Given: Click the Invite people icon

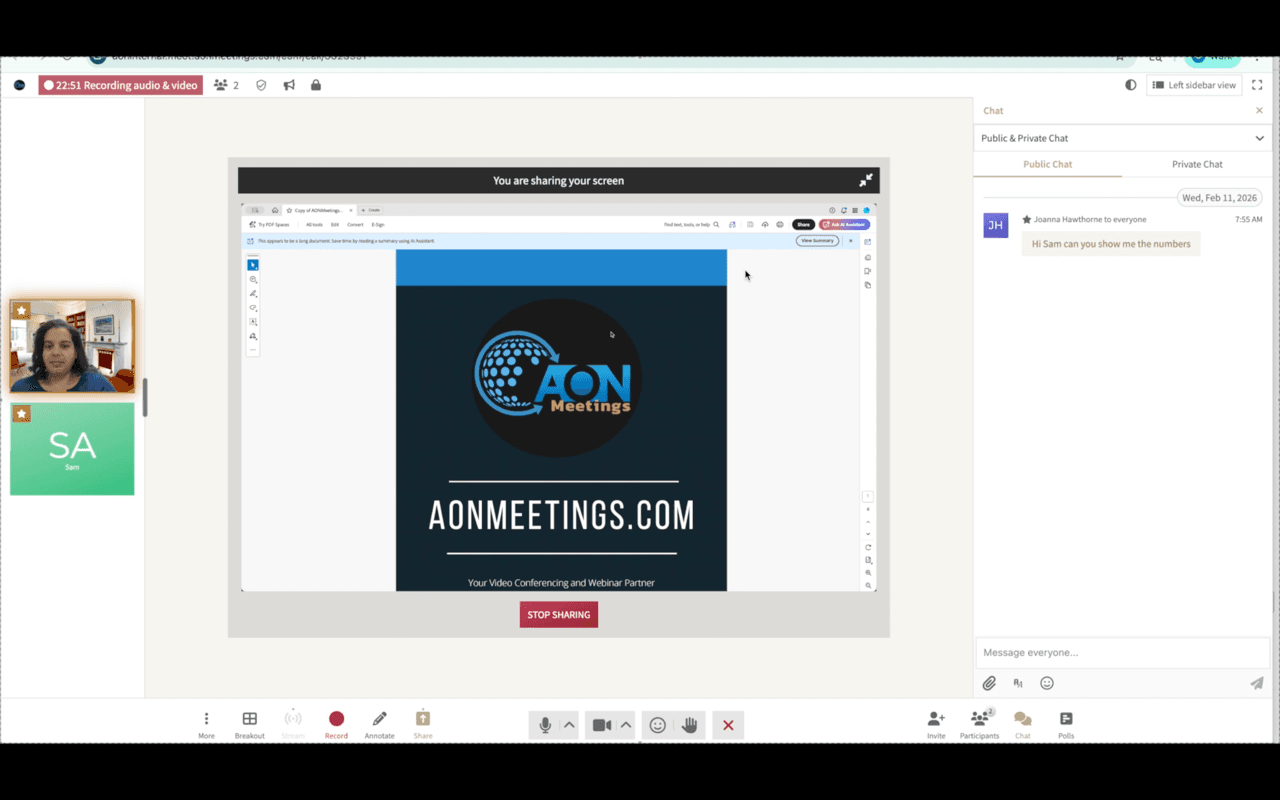Looking at the screenshot, I should click(x=936, y=720).
